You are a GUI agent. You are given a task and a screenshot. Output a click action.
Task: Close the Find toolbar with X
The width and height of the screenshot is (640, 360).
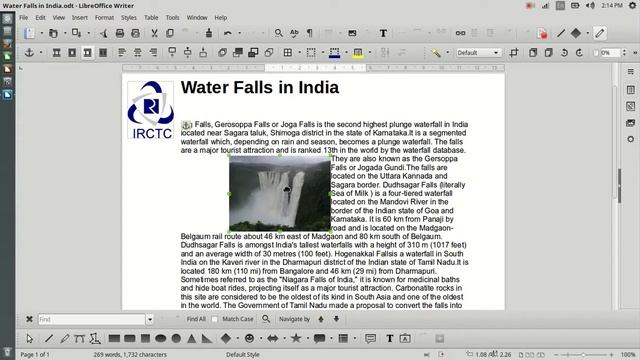coord(29,319)
